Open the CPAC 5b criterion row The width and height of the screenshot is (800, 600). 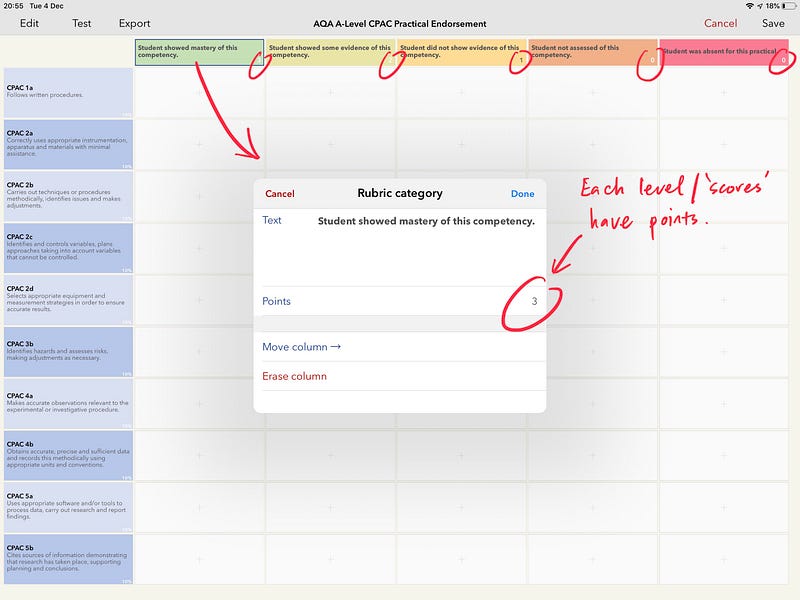[x=68, y=559]
